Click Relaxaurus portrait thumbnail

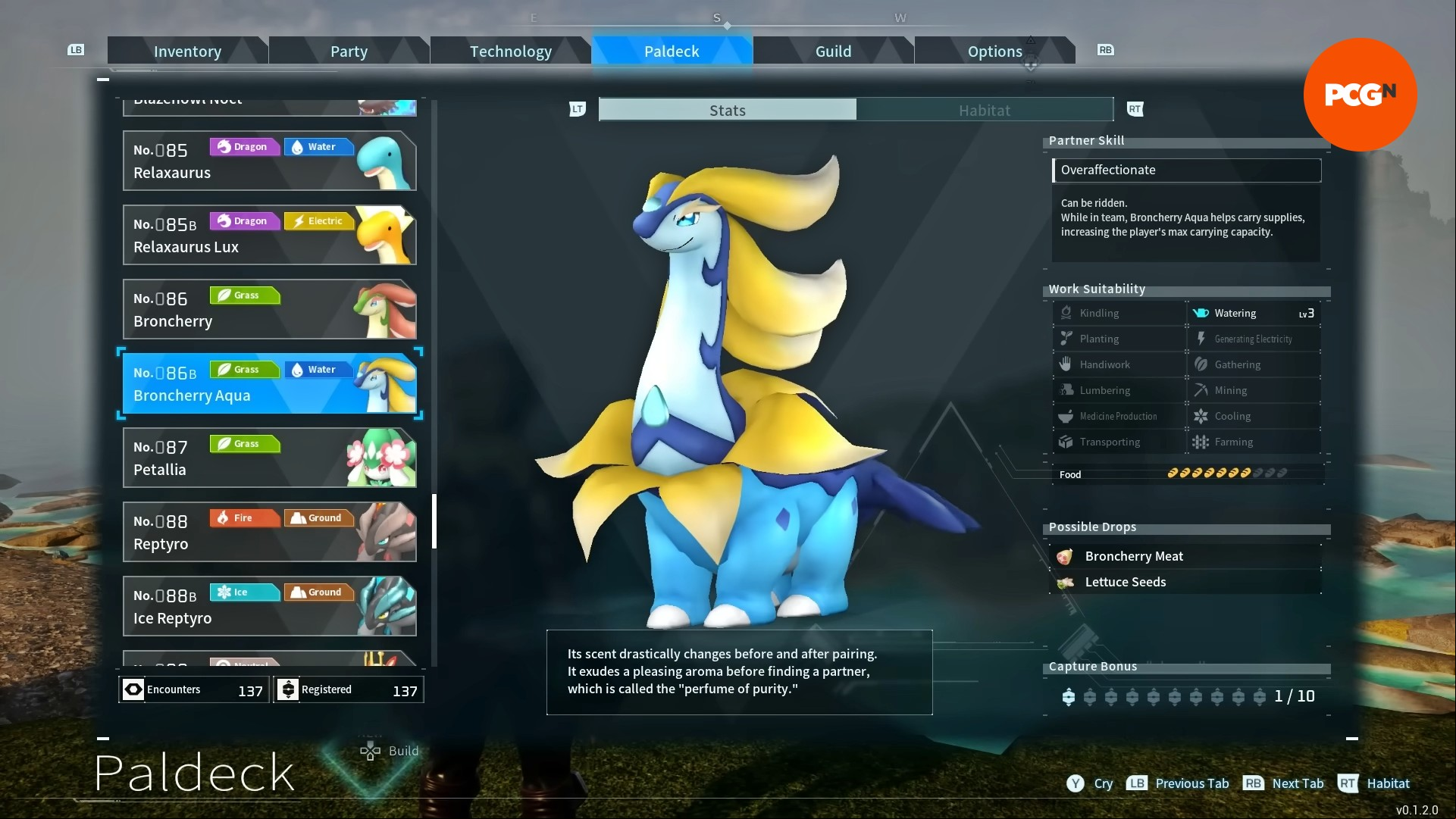coord(385,161)
